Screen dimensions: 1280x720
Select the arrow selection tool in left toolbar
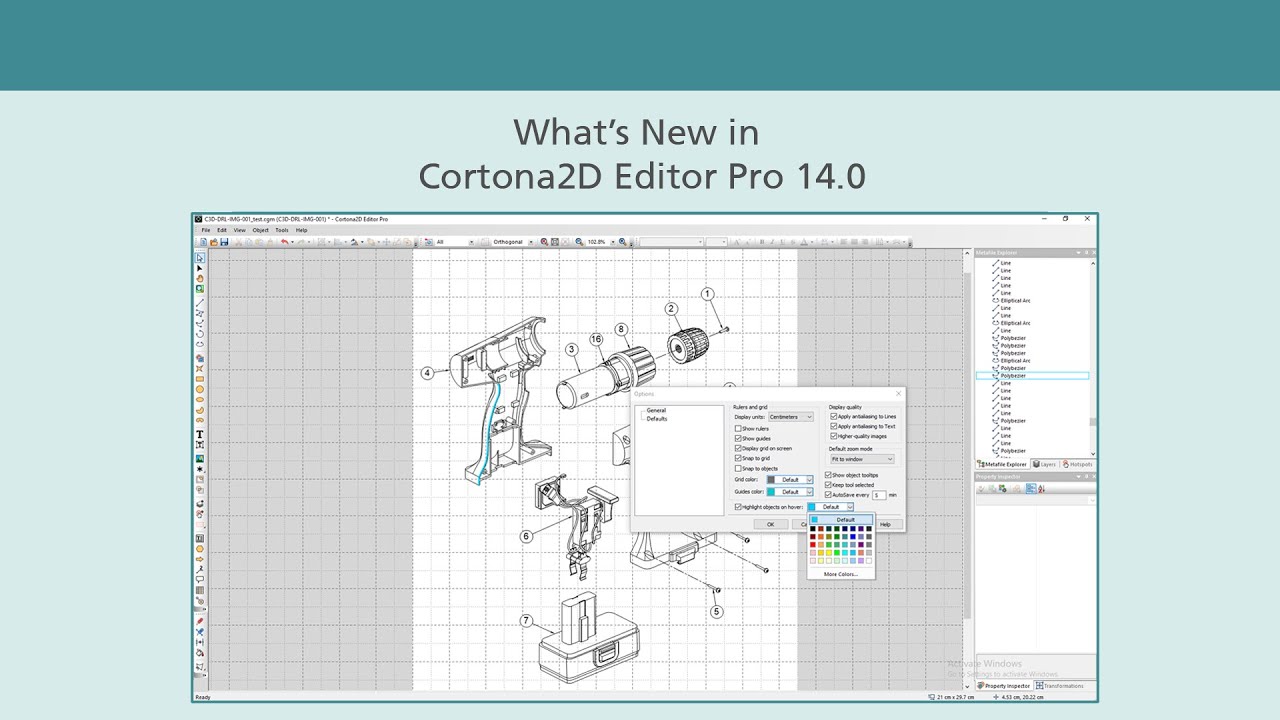(x=200, y=258)
